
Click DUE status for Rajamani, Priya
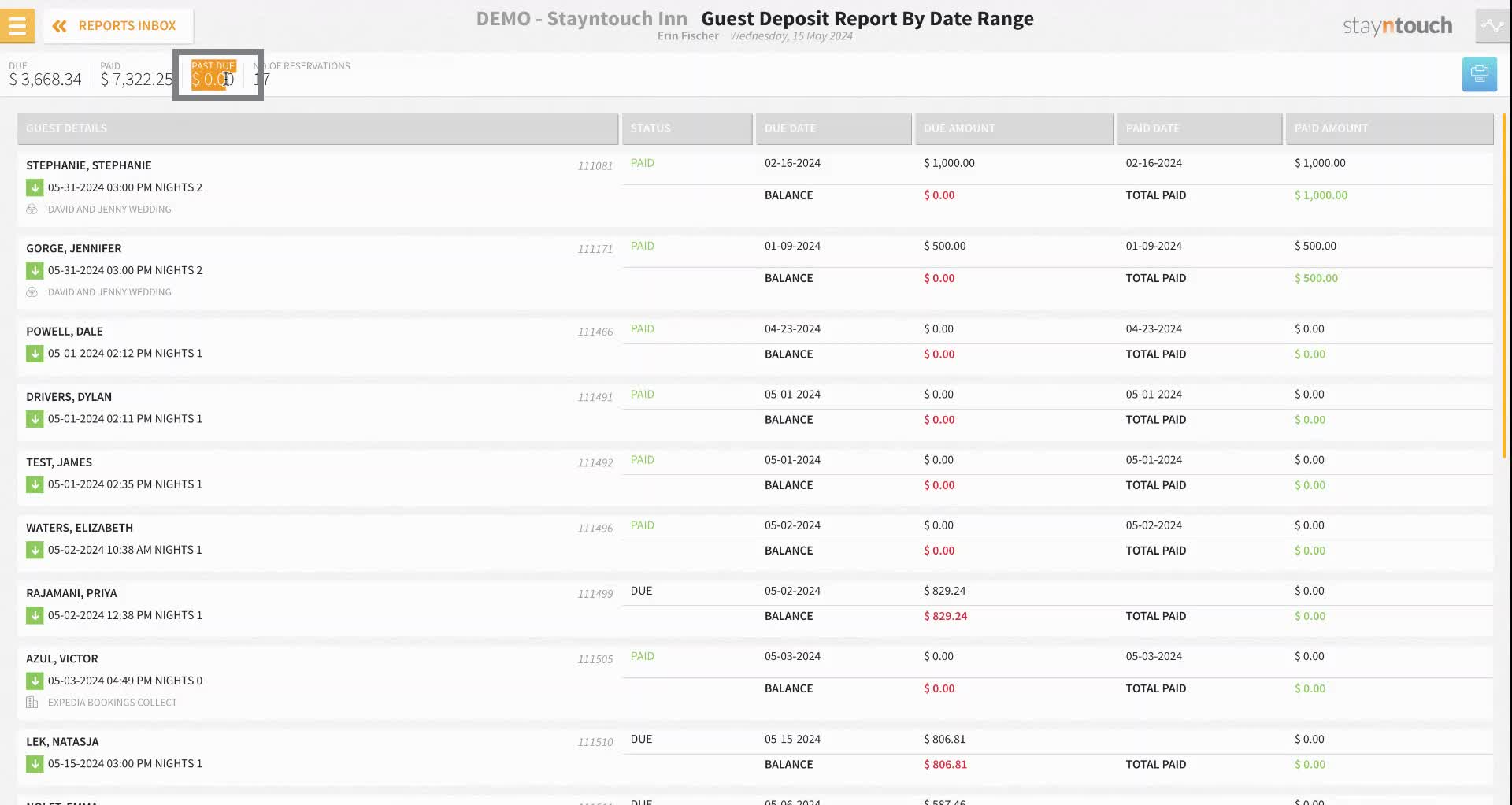pos(641,591)
